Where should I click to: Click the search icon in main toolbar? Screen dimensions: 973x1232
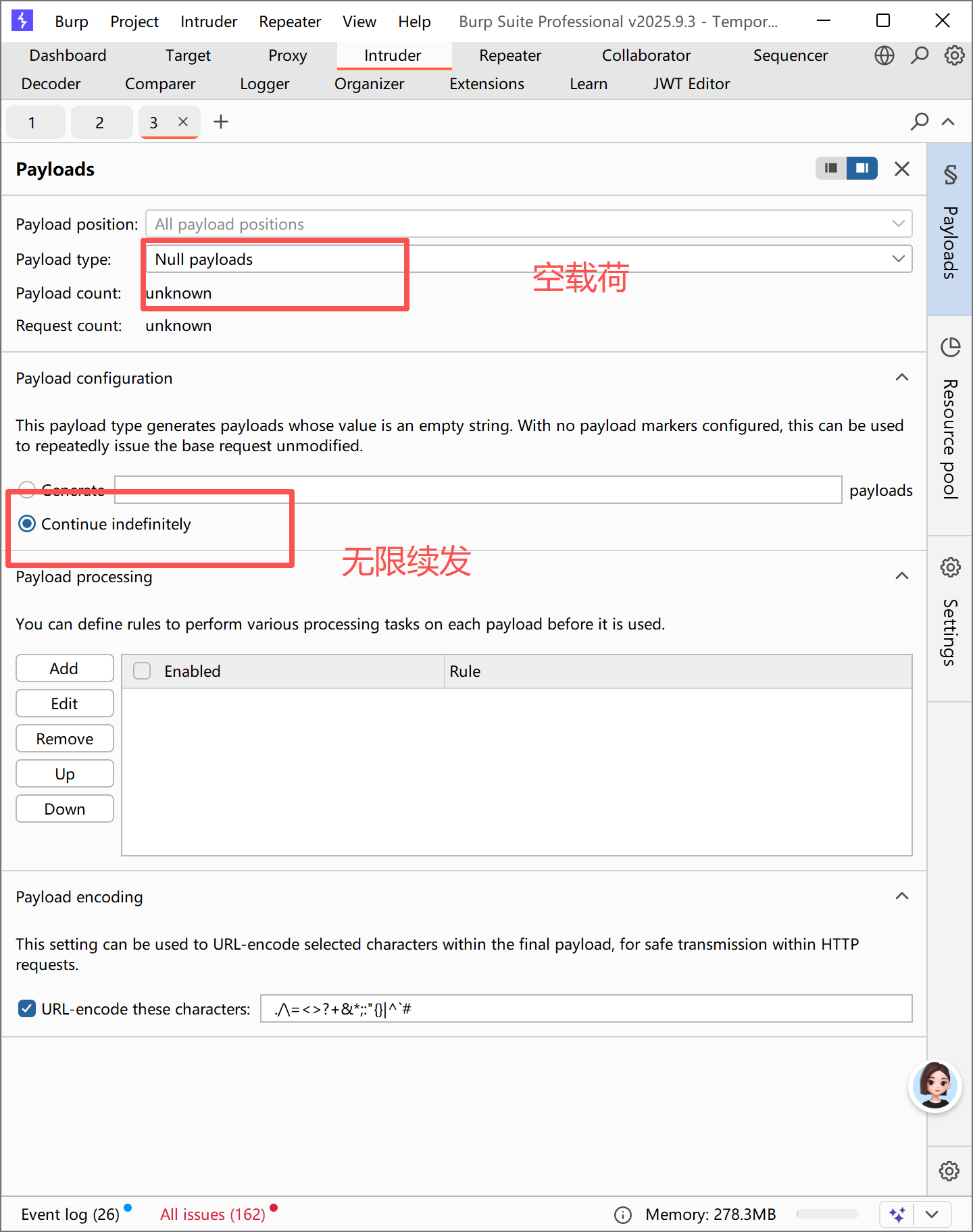[x=919, y=55]
